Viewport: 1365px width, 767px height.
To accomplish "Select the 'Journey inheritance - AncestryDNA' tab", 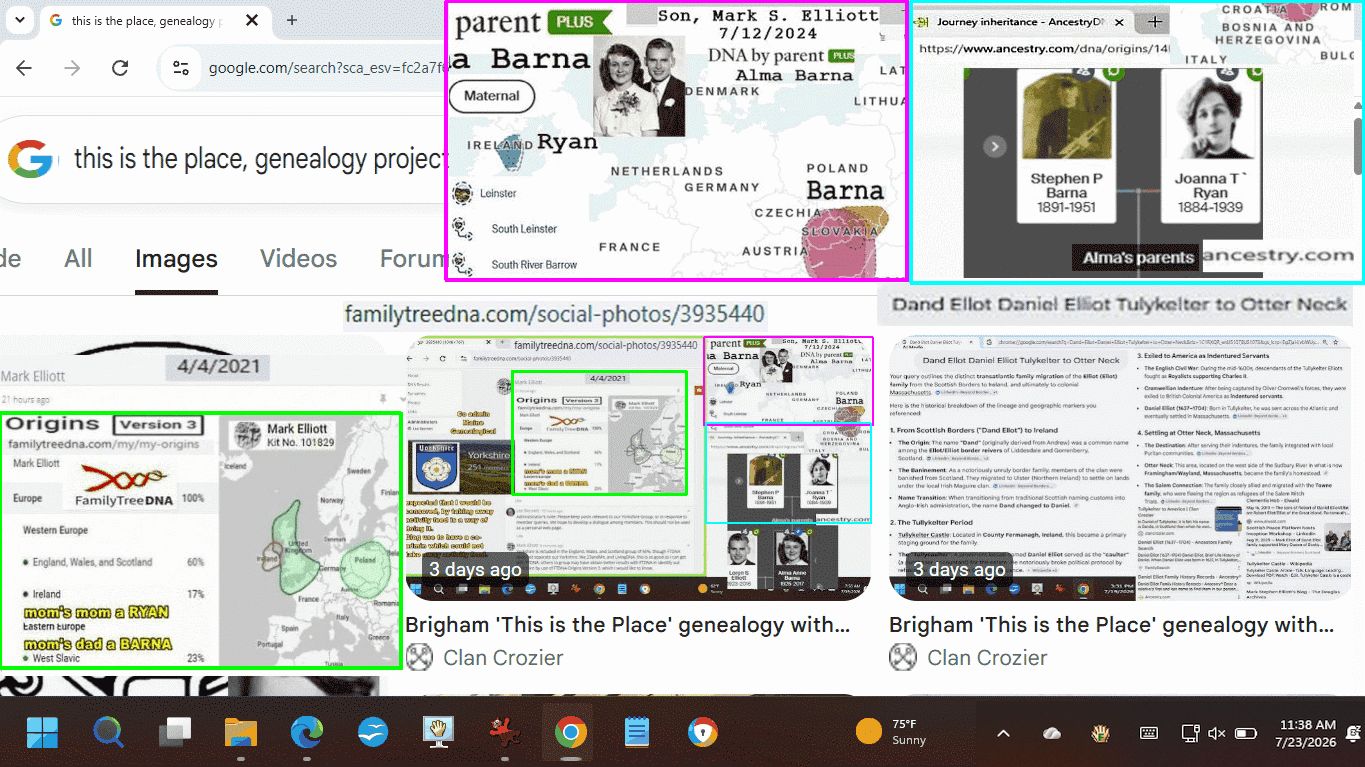I will pyautogui.click(x=1020, y=22).
